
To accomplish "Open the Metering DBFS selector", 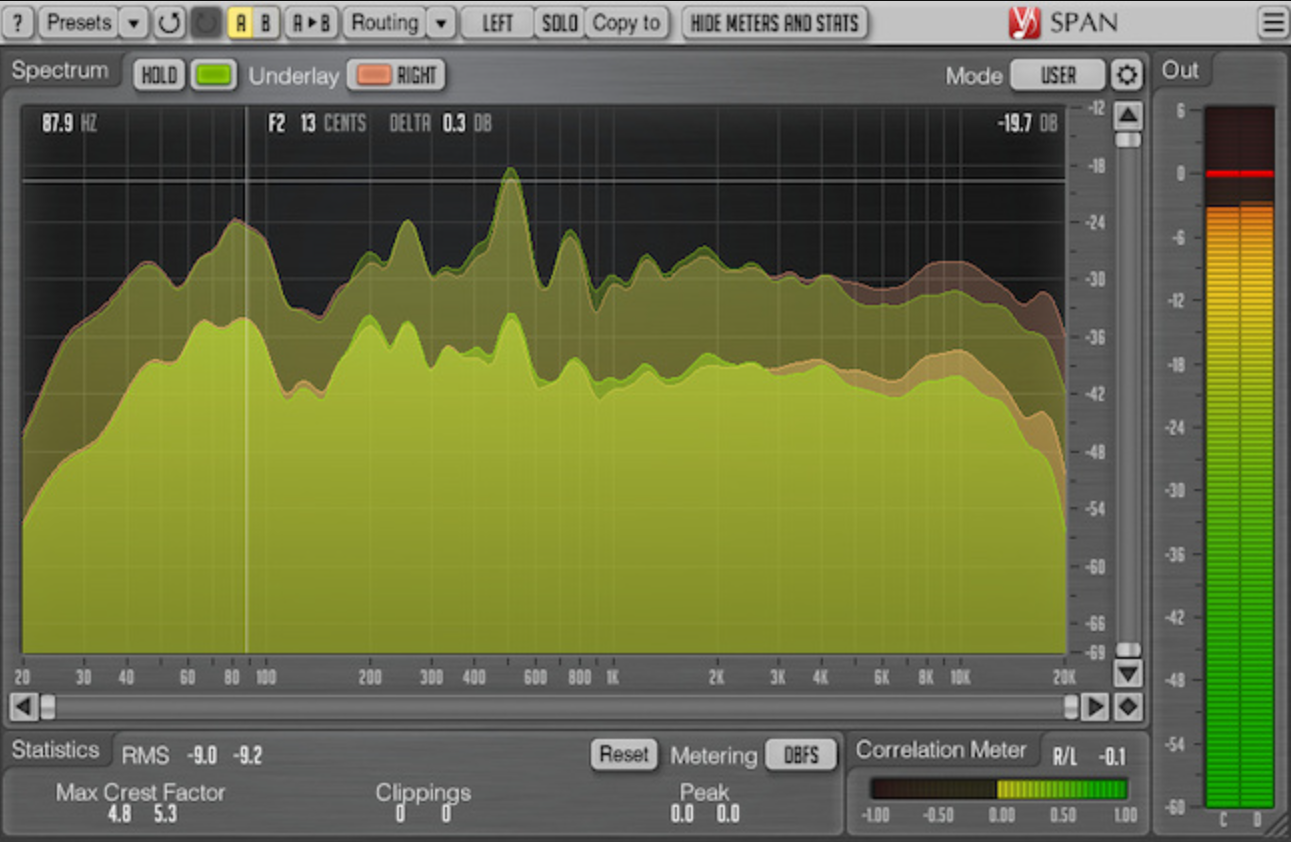I will pyautogui.click(x=800, y=755).
